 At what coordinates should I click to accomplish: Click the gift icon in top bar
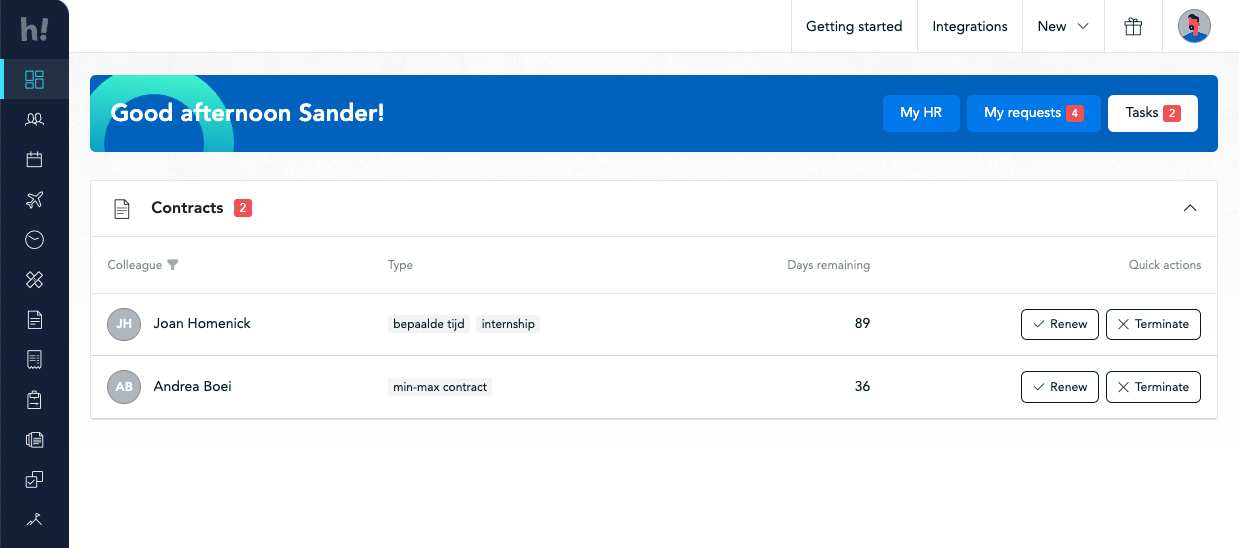[x=1133, y=27]
